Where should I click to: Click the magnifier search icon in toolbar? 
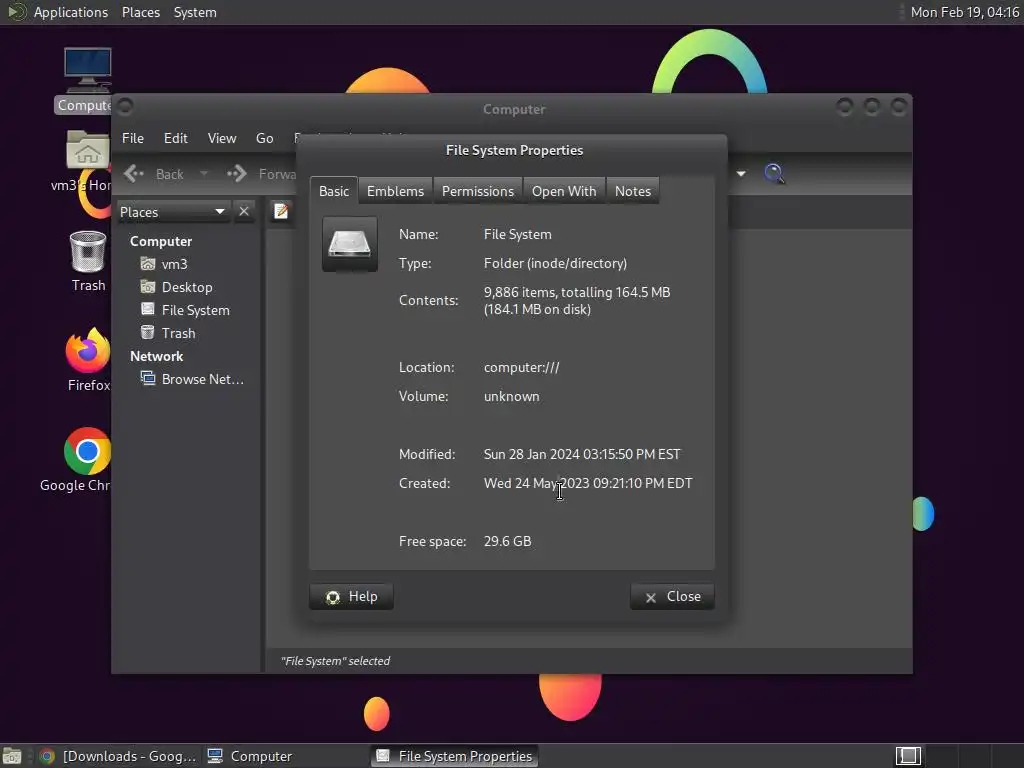click(x=774, y=173)
